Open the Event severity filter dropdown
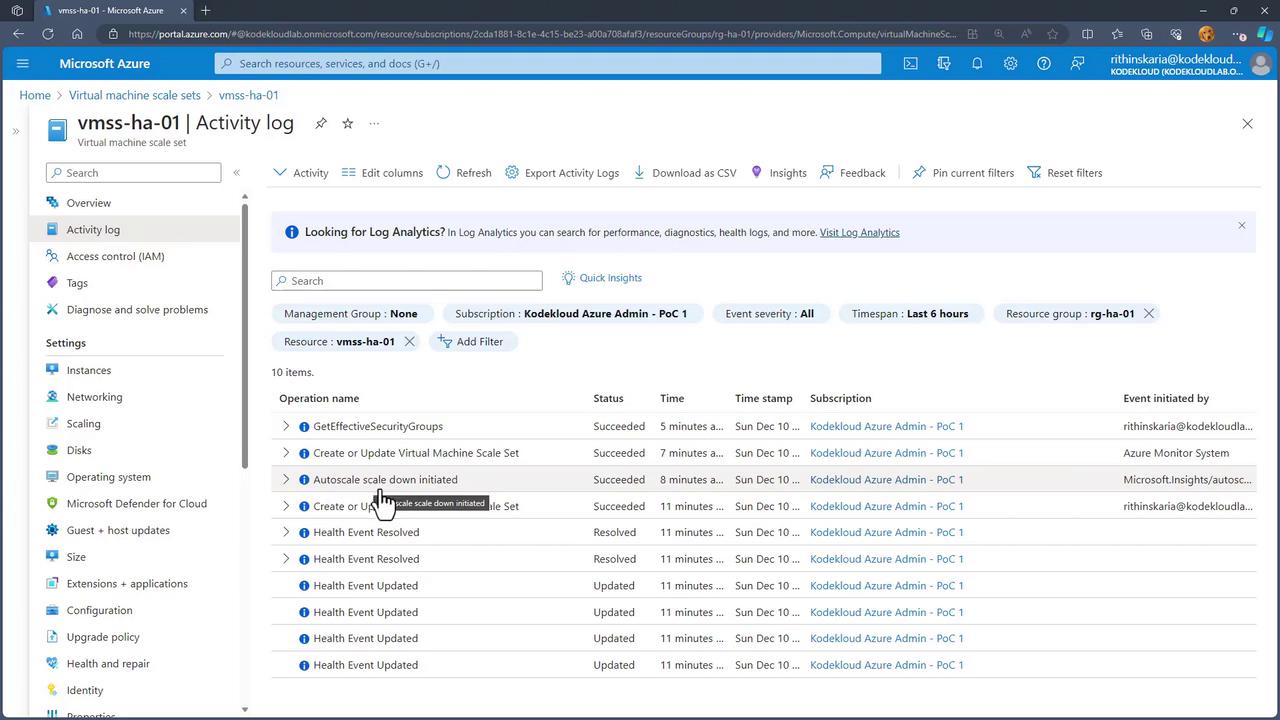 (x=769, y=313)
